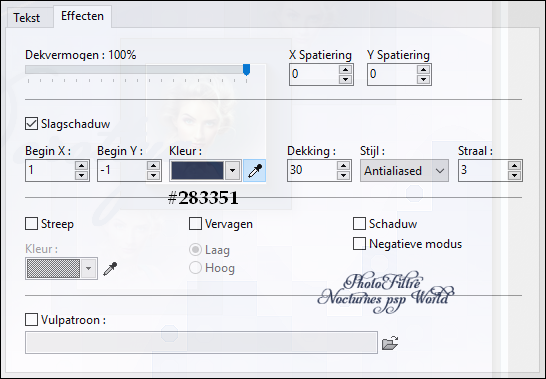Increase X Spatiering with up arrow
This screenshot has width=546, height=379.
(345, 70)
